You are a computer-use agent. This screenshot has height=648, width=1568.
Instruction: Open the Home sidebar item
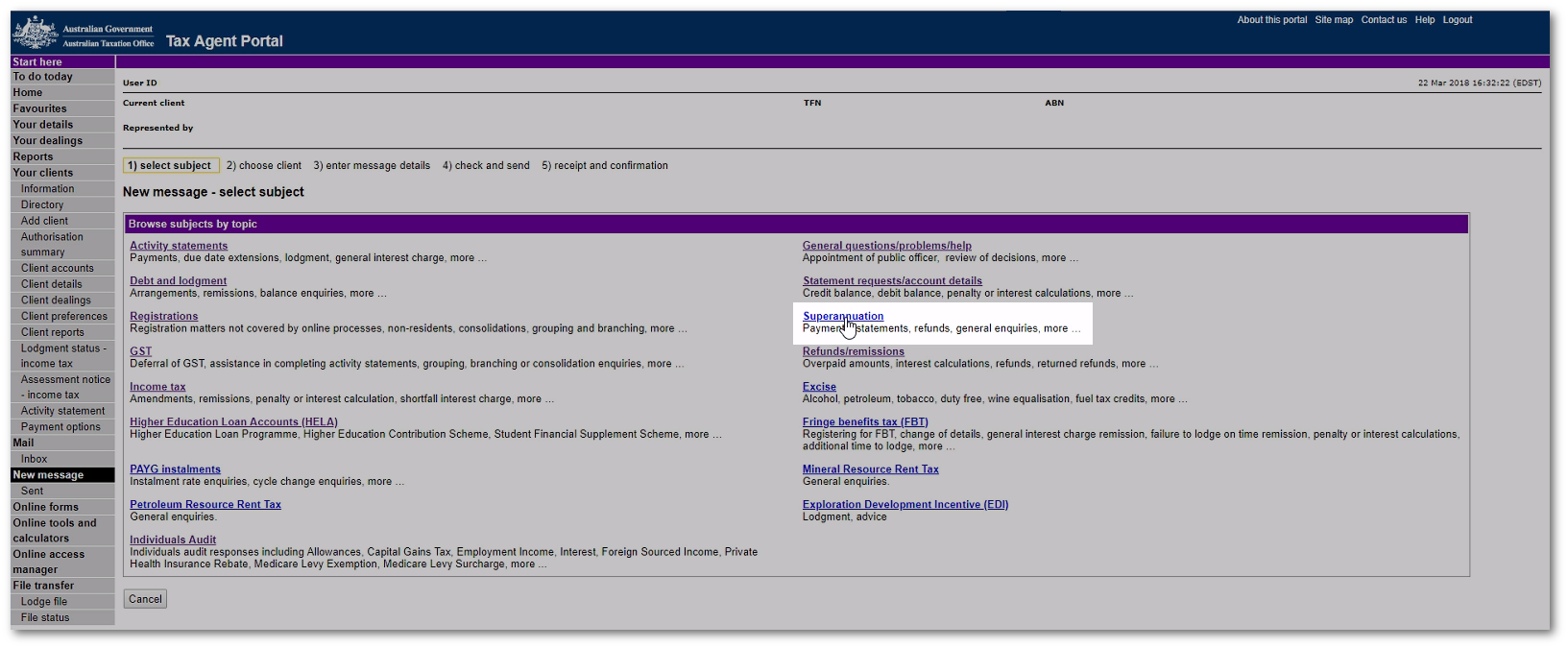(x=28, y=93)
